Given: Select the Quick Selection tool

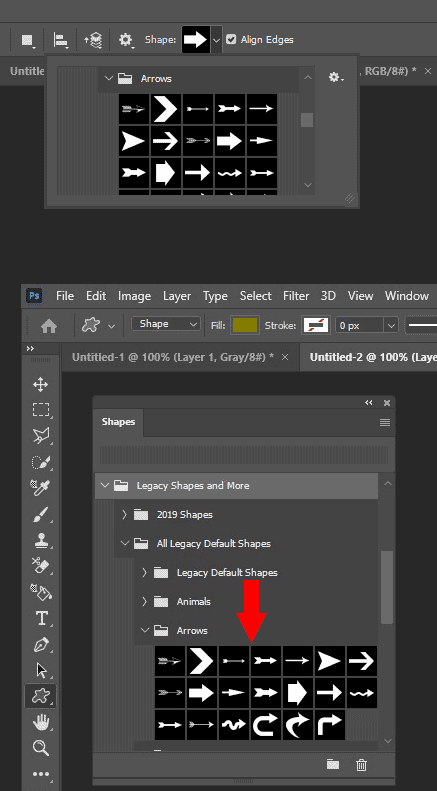Looking at the screenshot, I should 40,462.
